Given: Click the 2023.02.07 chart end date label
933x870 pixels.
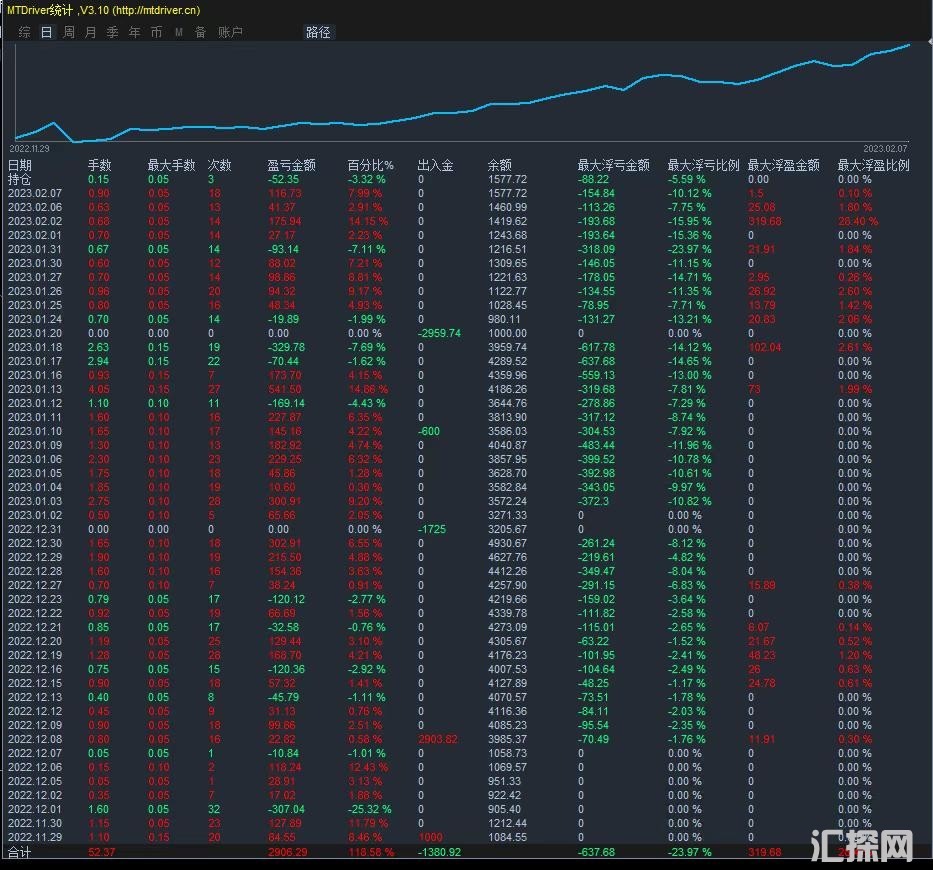Looking at the screenshot, I should coord(885,148).
